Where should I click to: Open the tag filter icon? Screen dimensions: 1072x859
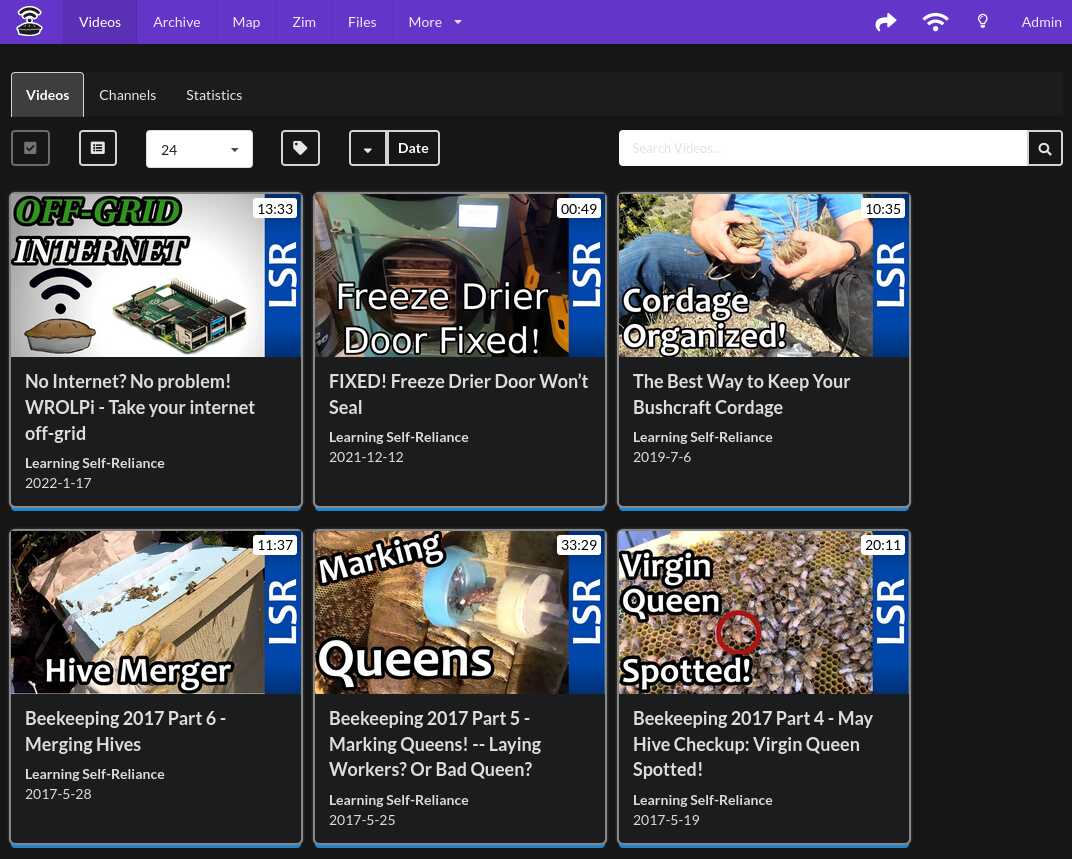[x=300, y=148]
